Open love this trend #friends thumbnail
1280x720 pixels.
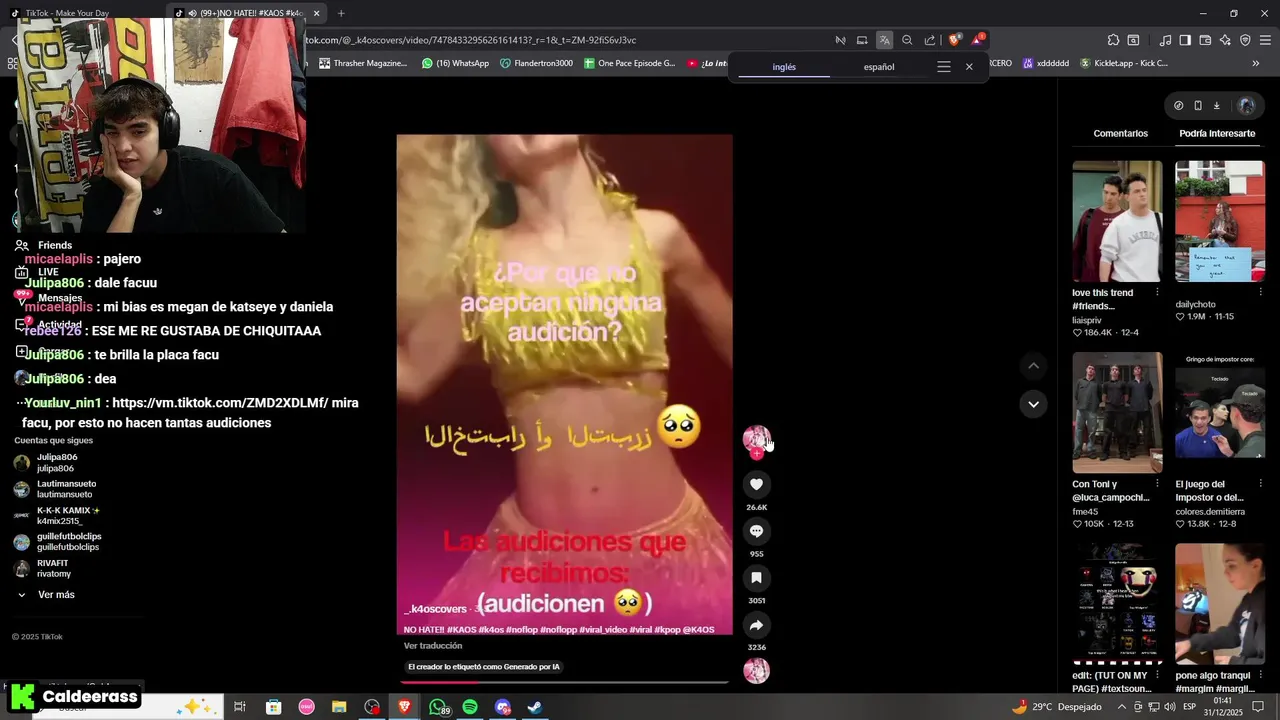pos(1117,221)
